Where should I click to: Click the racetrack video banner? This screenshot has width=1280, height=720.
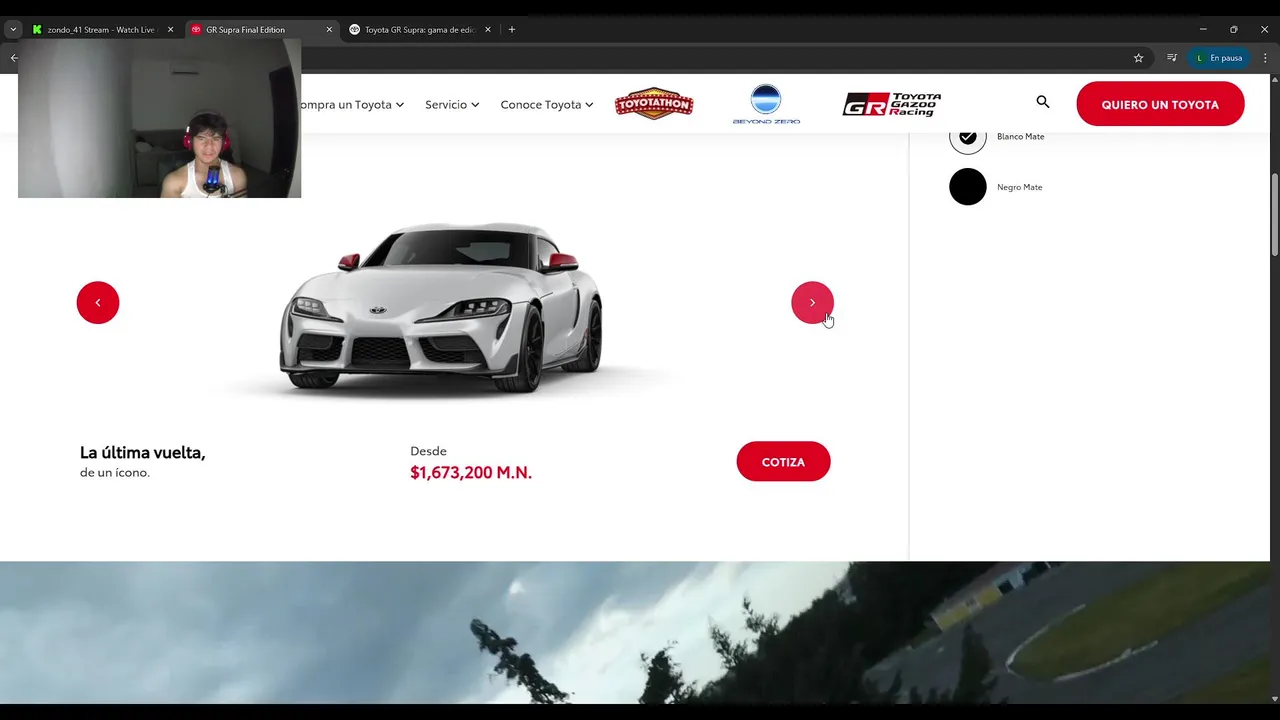tap(635, 632)
